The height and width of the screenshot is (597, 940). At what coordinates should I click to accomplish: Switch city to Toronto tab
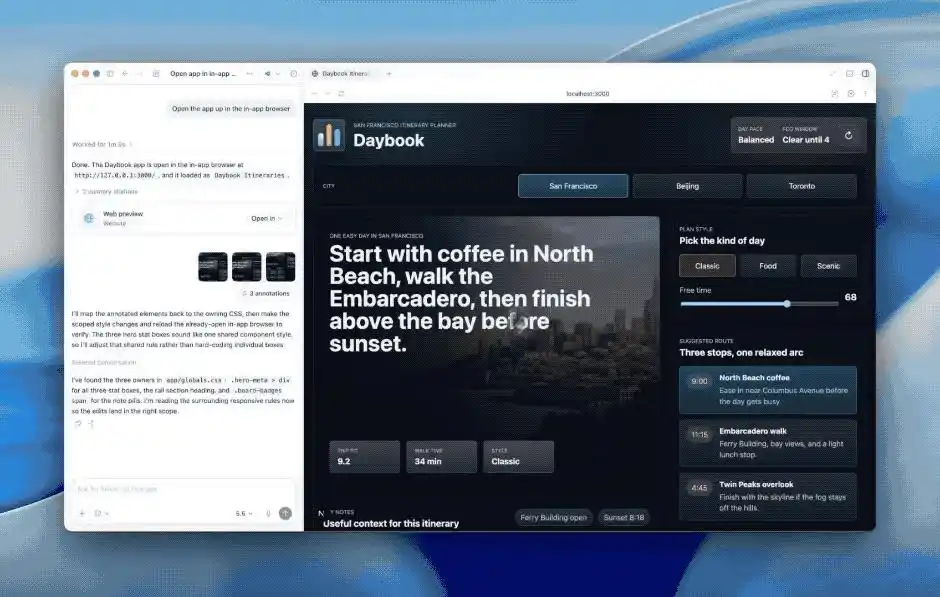click(802, 186)
